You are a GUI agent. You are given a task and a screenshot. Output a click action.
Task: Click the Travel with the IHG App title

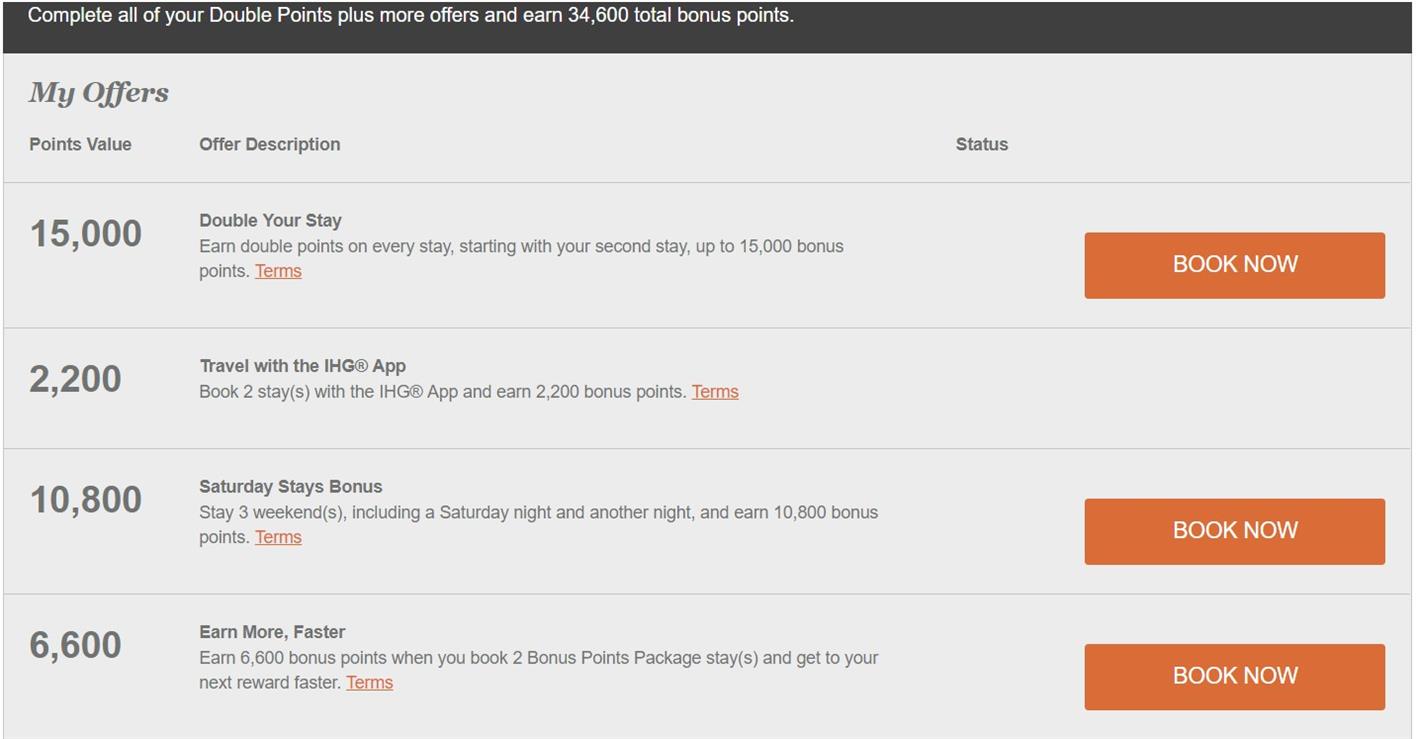coord(303,366)
